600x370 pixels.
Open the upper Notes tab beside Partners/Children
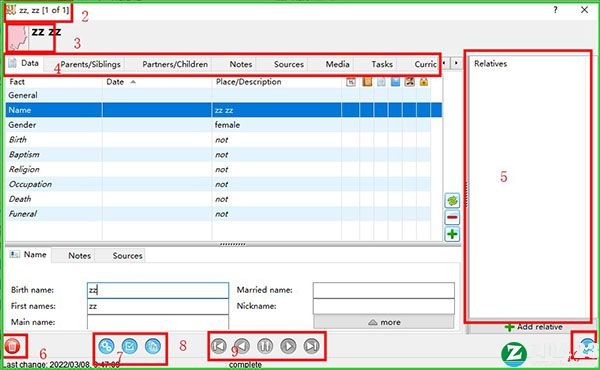(x=241, y=64)
